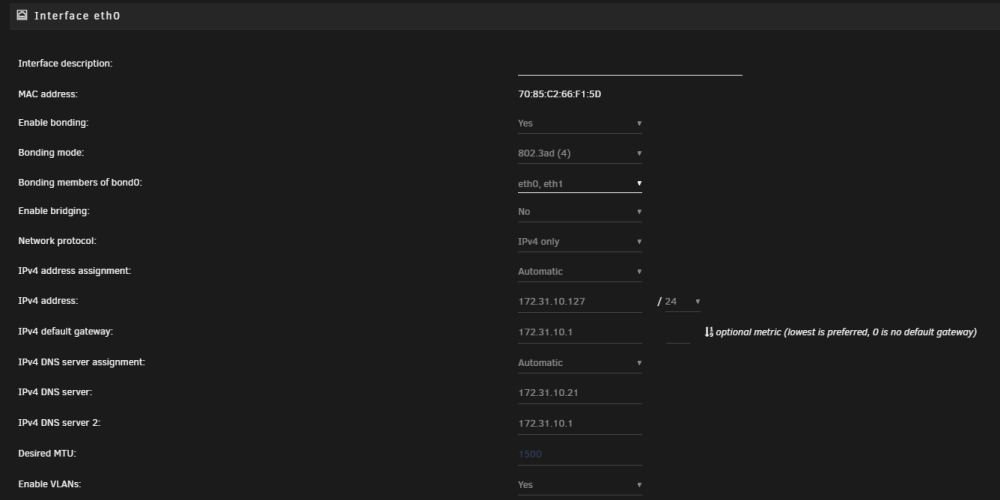Click the MAC address value 70:85:C2:66:F1:5D
Screen dimensions: 1000x500
(x=559, y=94)
